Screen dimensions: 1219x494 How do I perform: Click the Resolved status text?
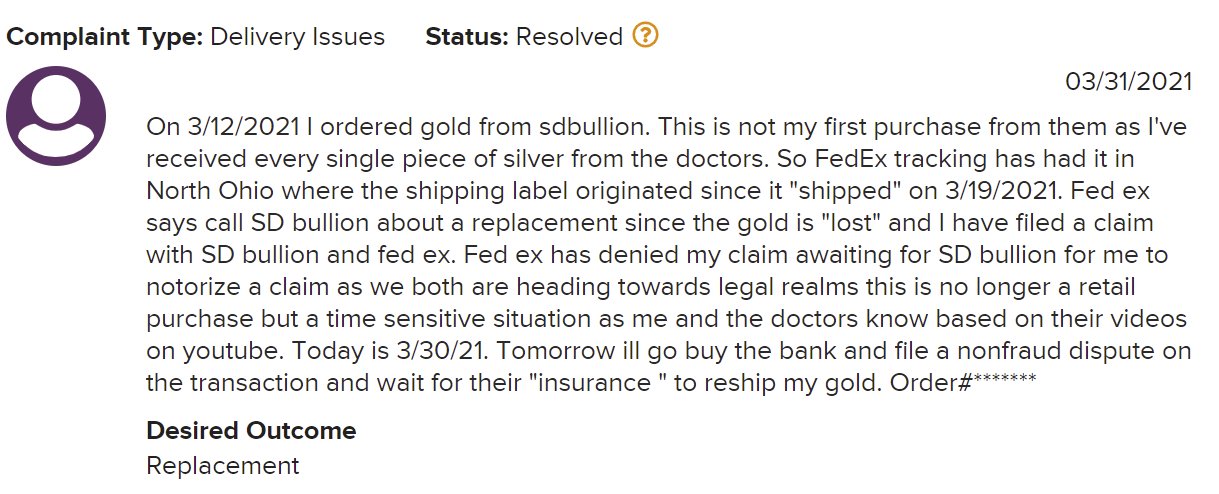point(570,37)
